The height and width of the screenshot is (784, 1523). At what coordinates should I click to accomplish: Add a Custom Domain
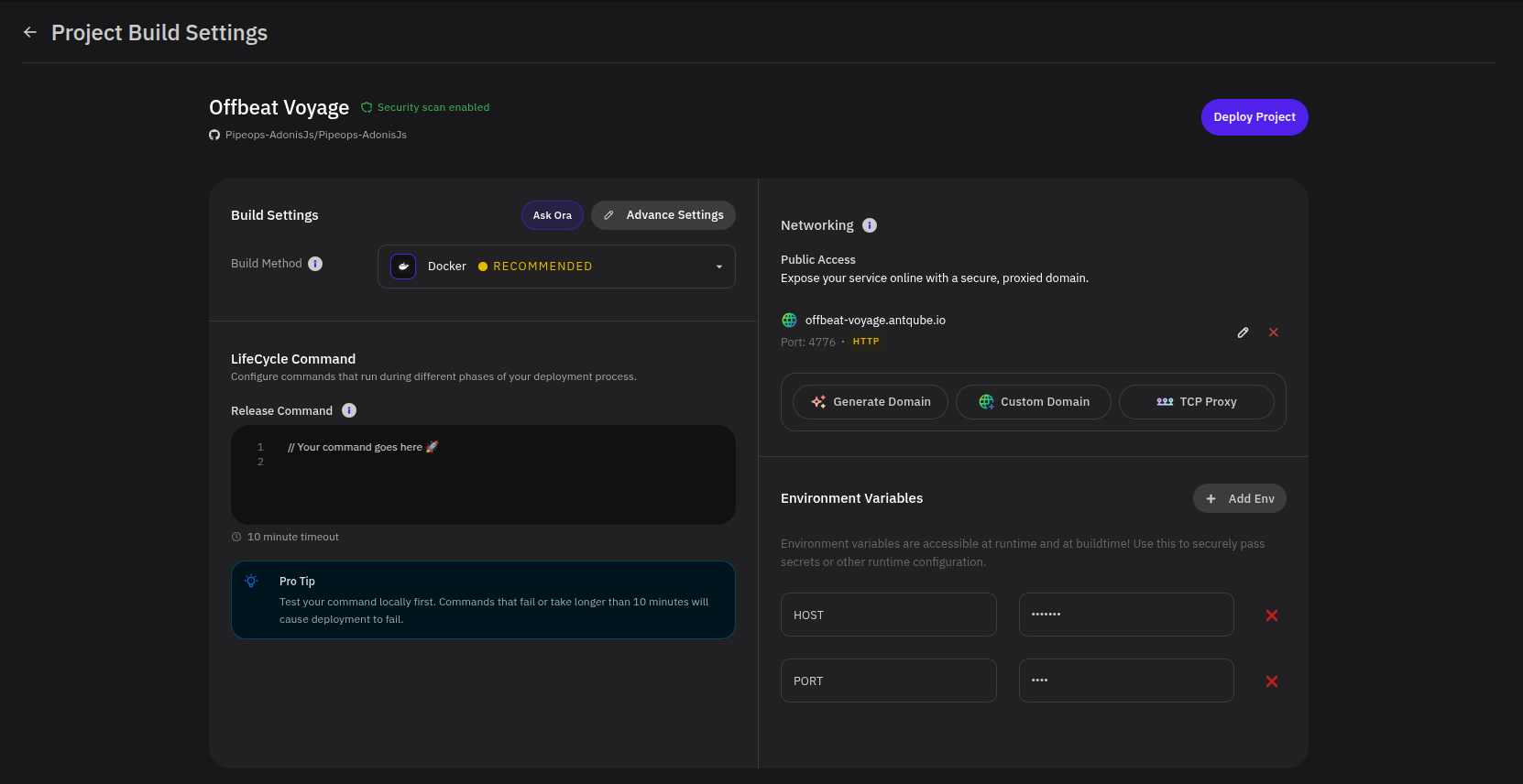coord(1034,402)
